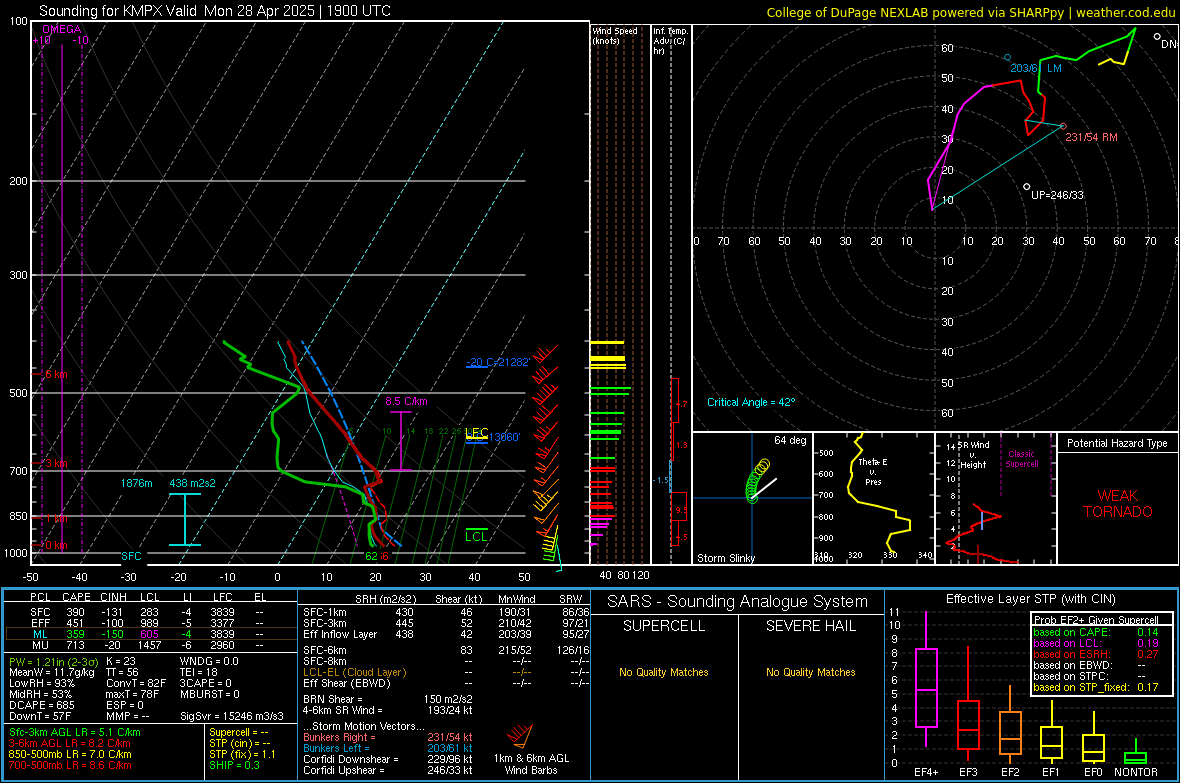The height and width of the screenshot is (783, 1180).
Task: Click the WNDG = 0.0 value
Action: coord(209,662)
